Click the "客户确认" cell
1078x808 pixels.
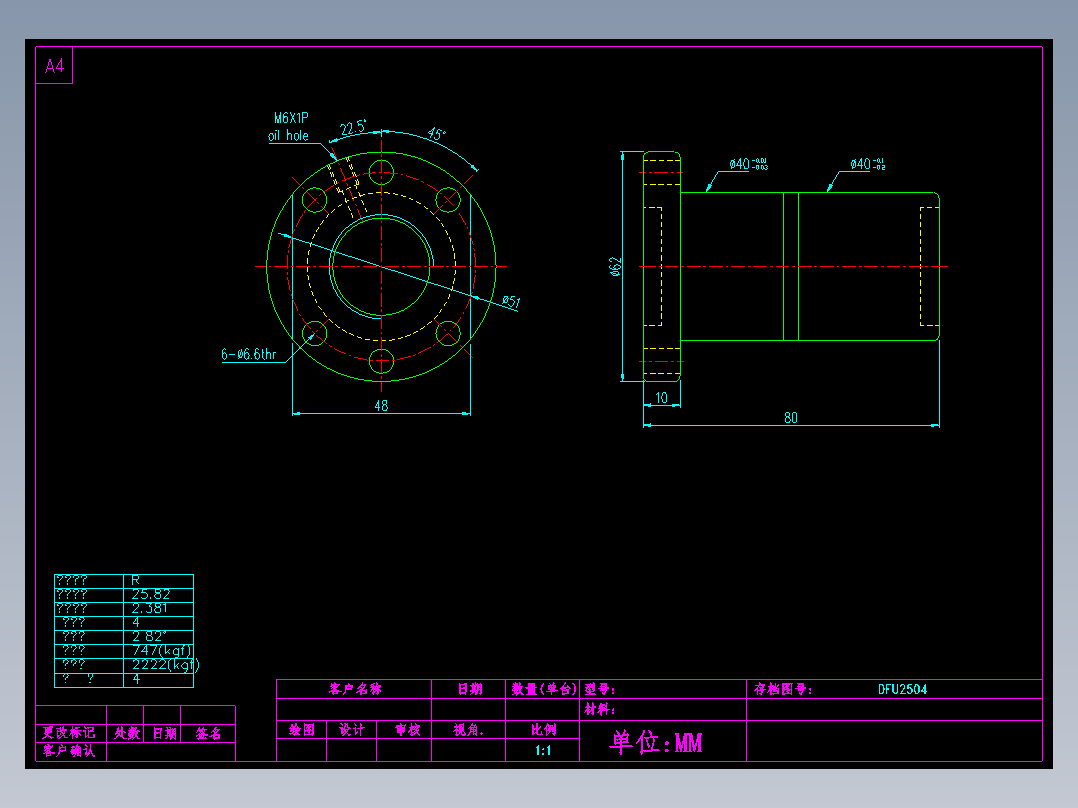coord(69,750)
